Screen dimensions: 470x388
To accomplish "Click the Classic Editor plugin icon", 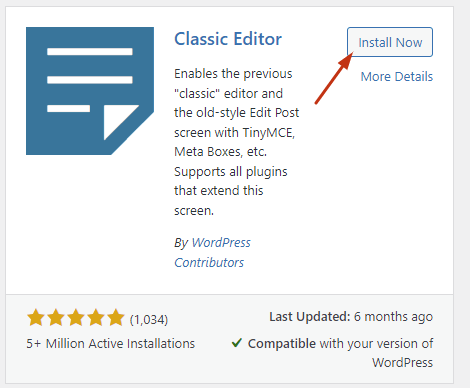I will coord(90,91).
